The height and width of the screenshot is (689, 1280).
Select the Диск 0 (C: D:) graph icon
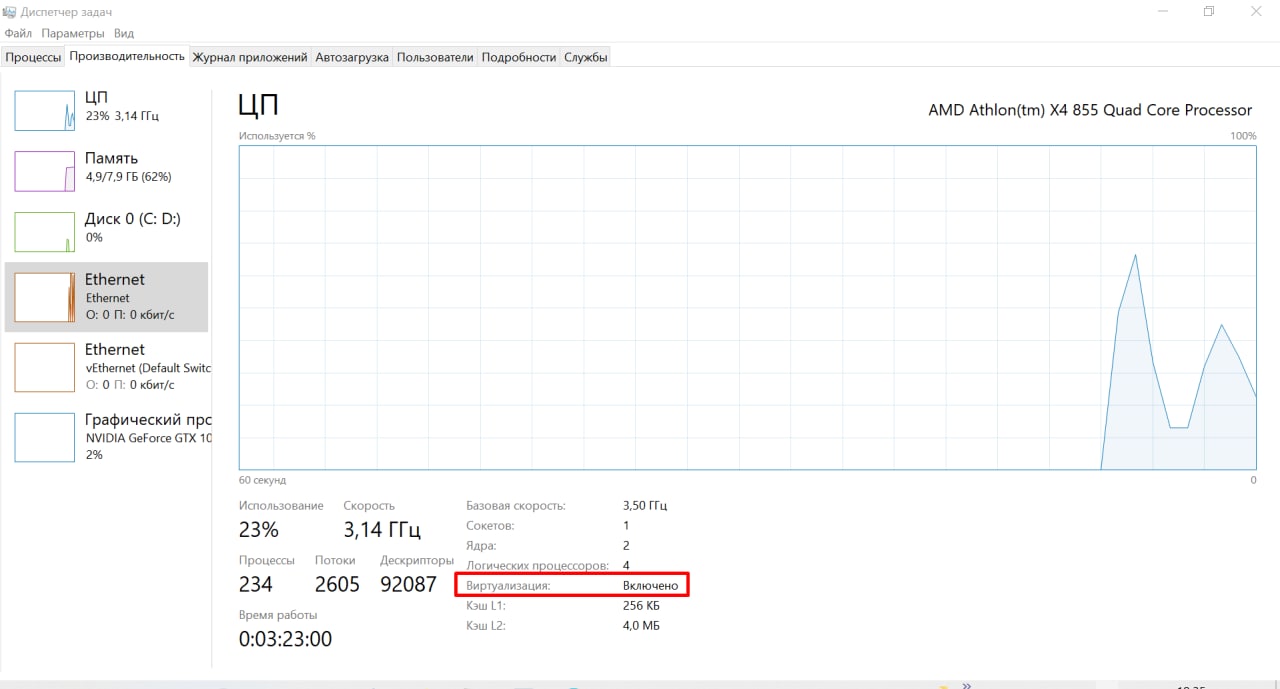coord(44,232)
